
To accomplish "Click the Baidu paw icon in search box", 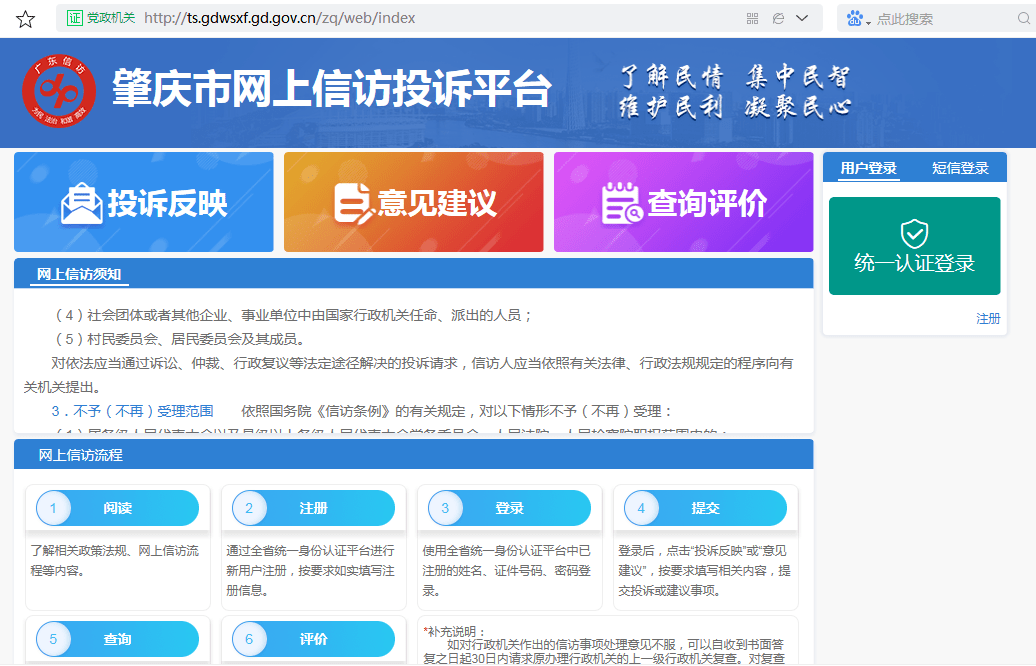I will point(855,17).
